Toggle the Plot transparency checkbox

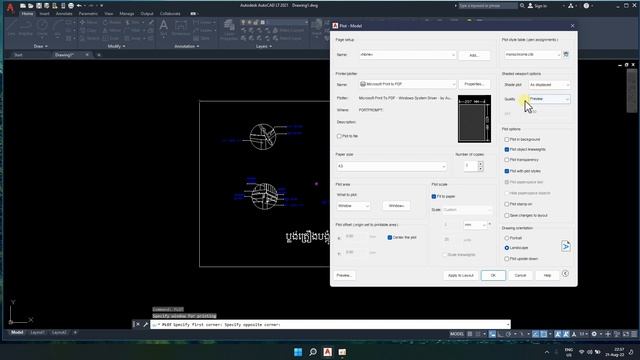click(507, 160)
